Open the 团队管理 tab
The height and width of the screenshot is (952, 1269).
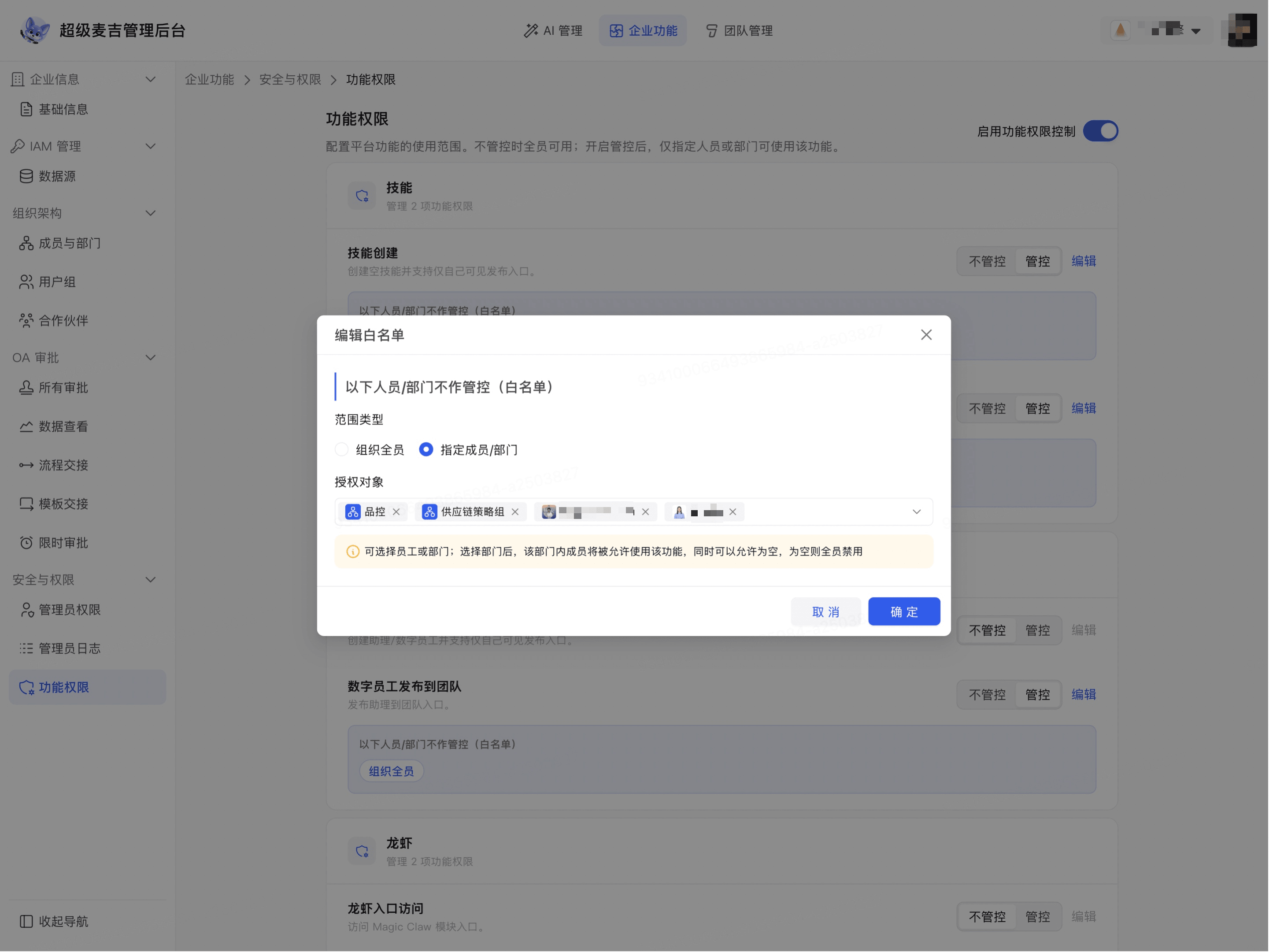click(739, 30)
